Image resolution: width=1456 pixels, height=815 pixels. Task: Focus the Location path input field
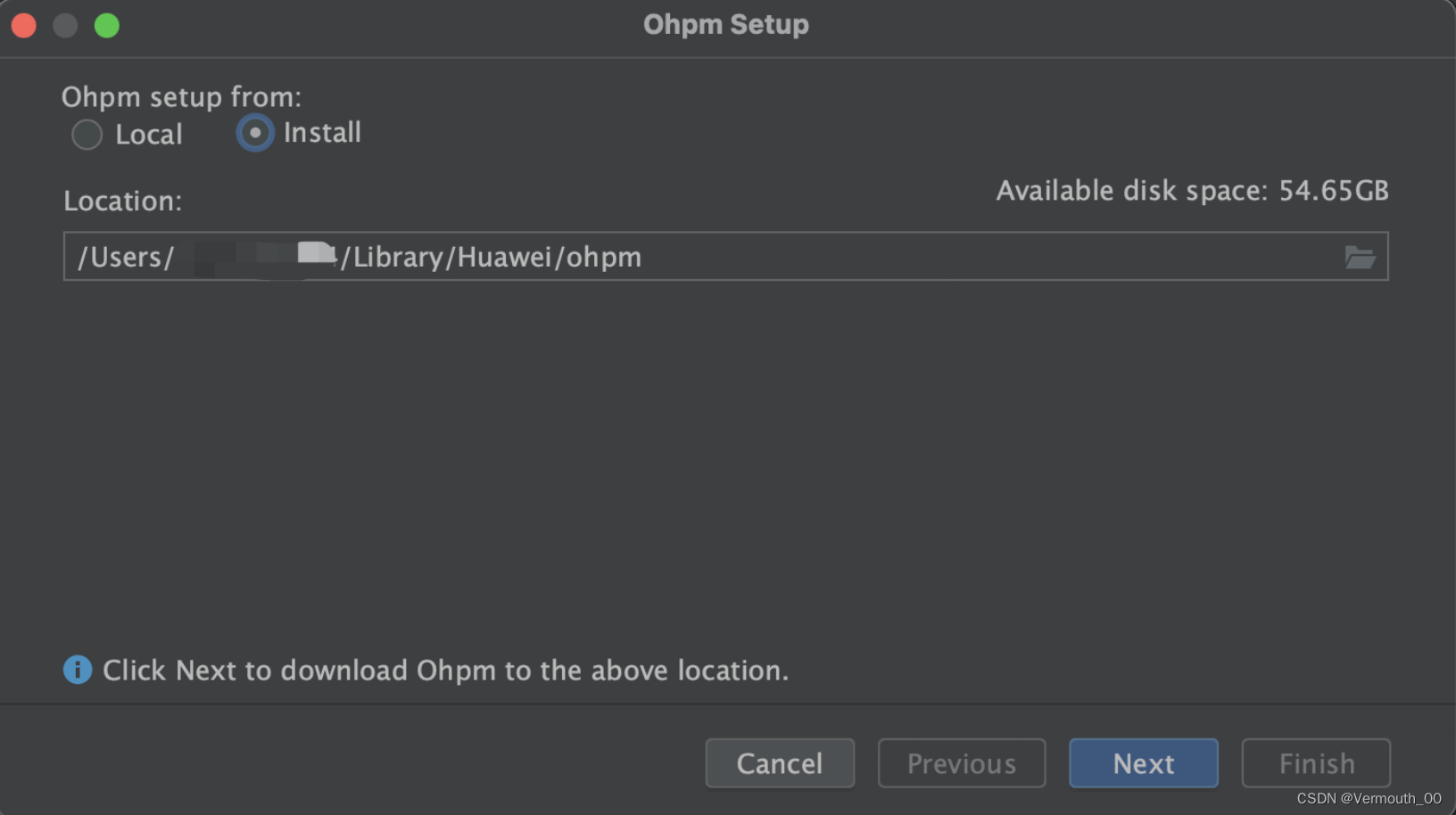tap(725, 257)
